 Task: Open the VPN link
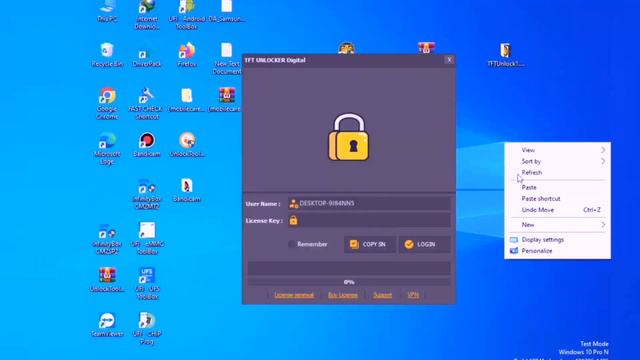coord(413,295)
